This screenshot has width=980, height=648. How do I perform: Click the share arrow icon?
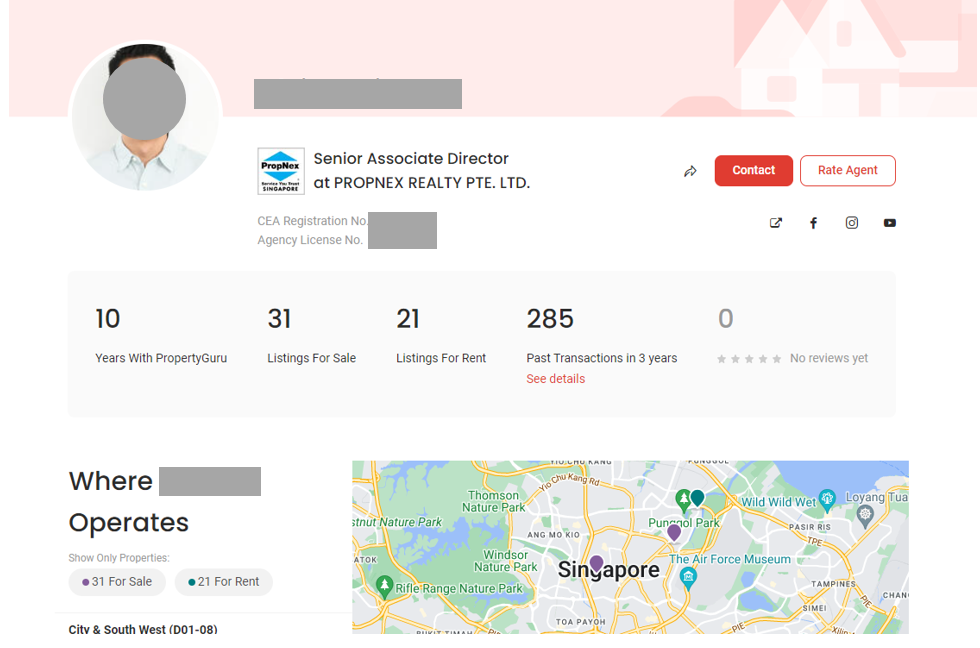tap(690, 171)
